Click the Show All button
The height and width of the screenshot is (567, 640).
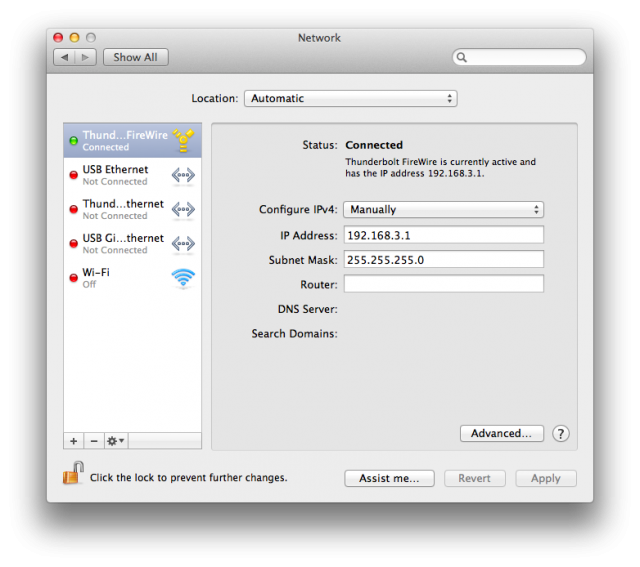pyautogui.click(x=136, y=57)
